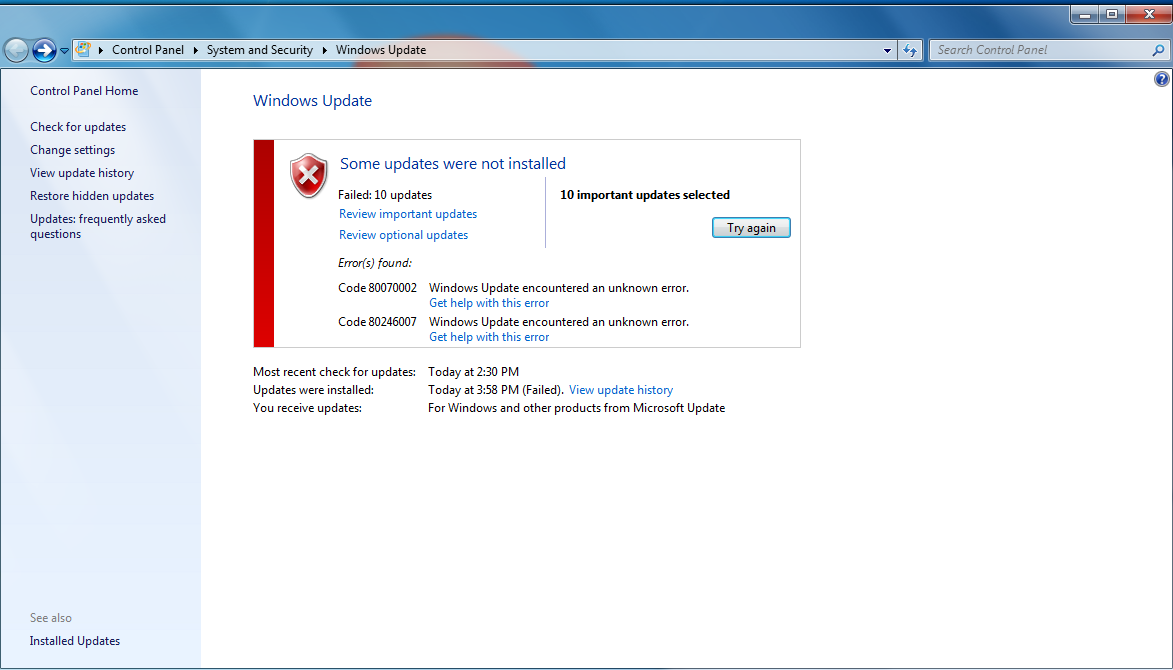Open the address bar history dropdown
Viewport: 1173px width, 670px height.
click(887, 50)
